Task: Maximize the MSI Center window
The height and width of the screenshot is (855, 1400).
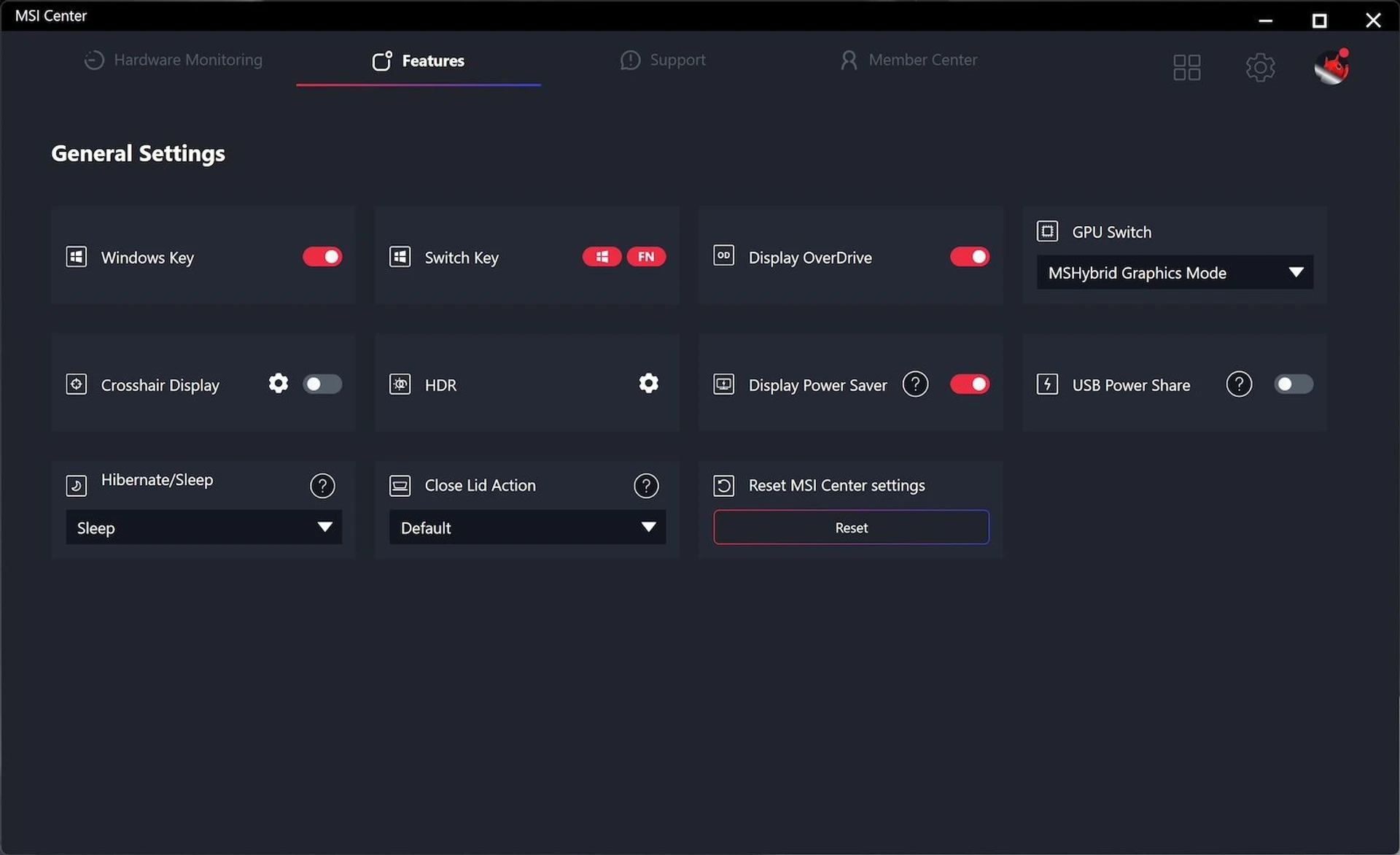Action: click(x=1319, y=20)
